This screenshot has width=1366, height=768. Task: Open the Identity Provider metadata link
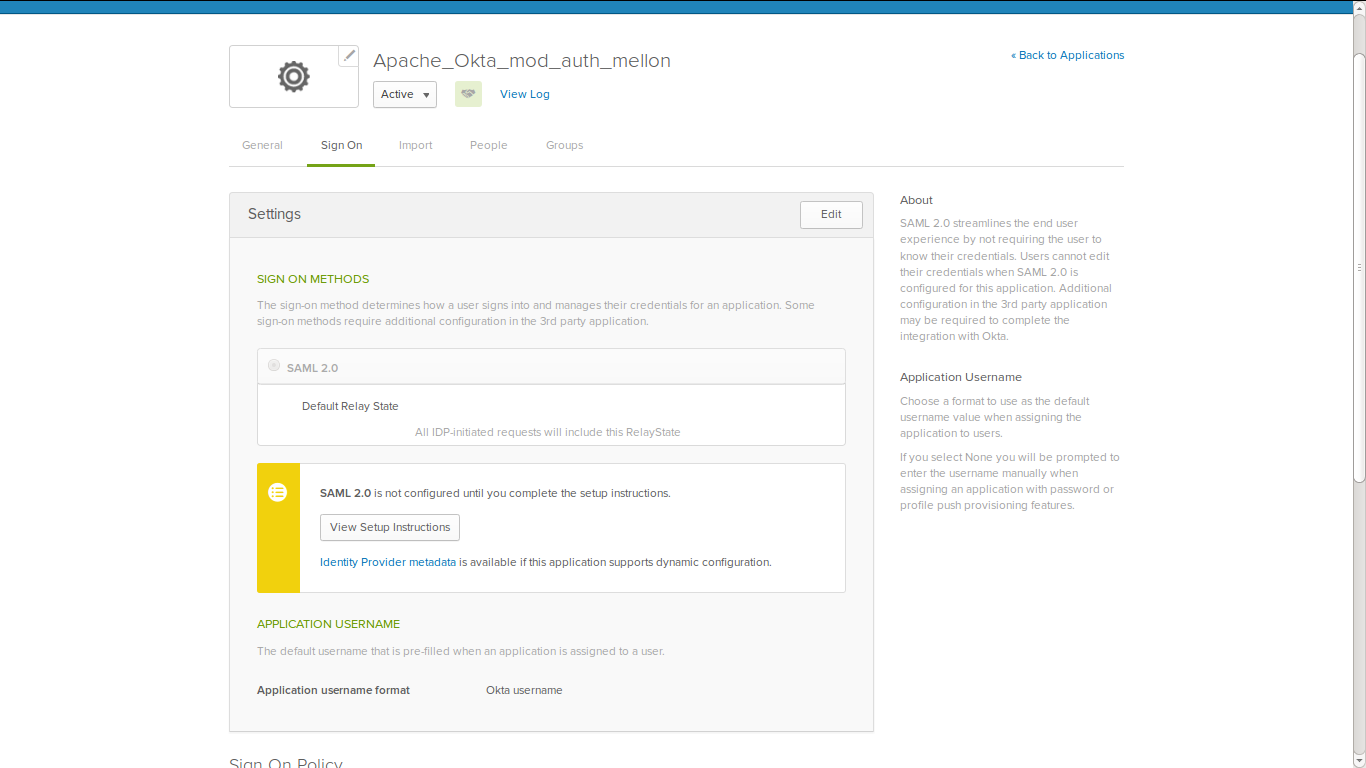point(388,562)
